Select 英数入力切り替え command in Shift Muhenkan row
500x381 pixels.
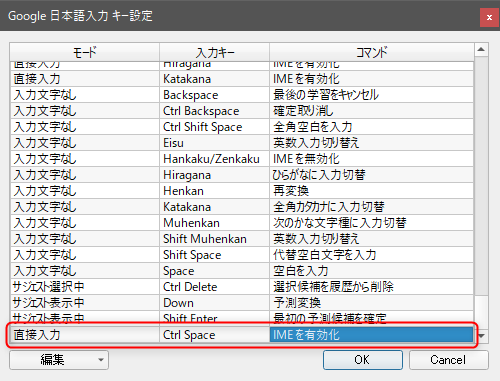pyautogui.click(x=371, y=239)
